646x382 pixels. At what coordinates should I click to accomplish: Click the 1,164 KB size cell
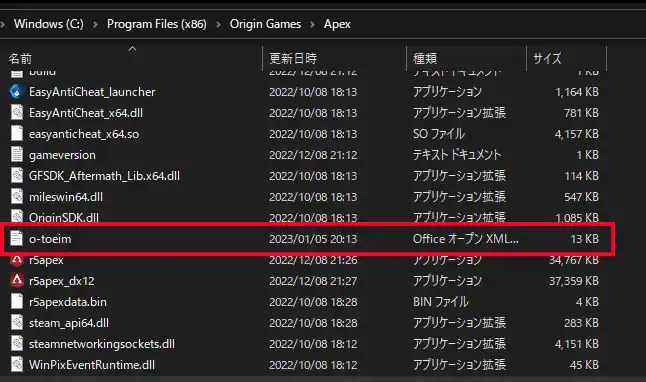pos(577,92)
